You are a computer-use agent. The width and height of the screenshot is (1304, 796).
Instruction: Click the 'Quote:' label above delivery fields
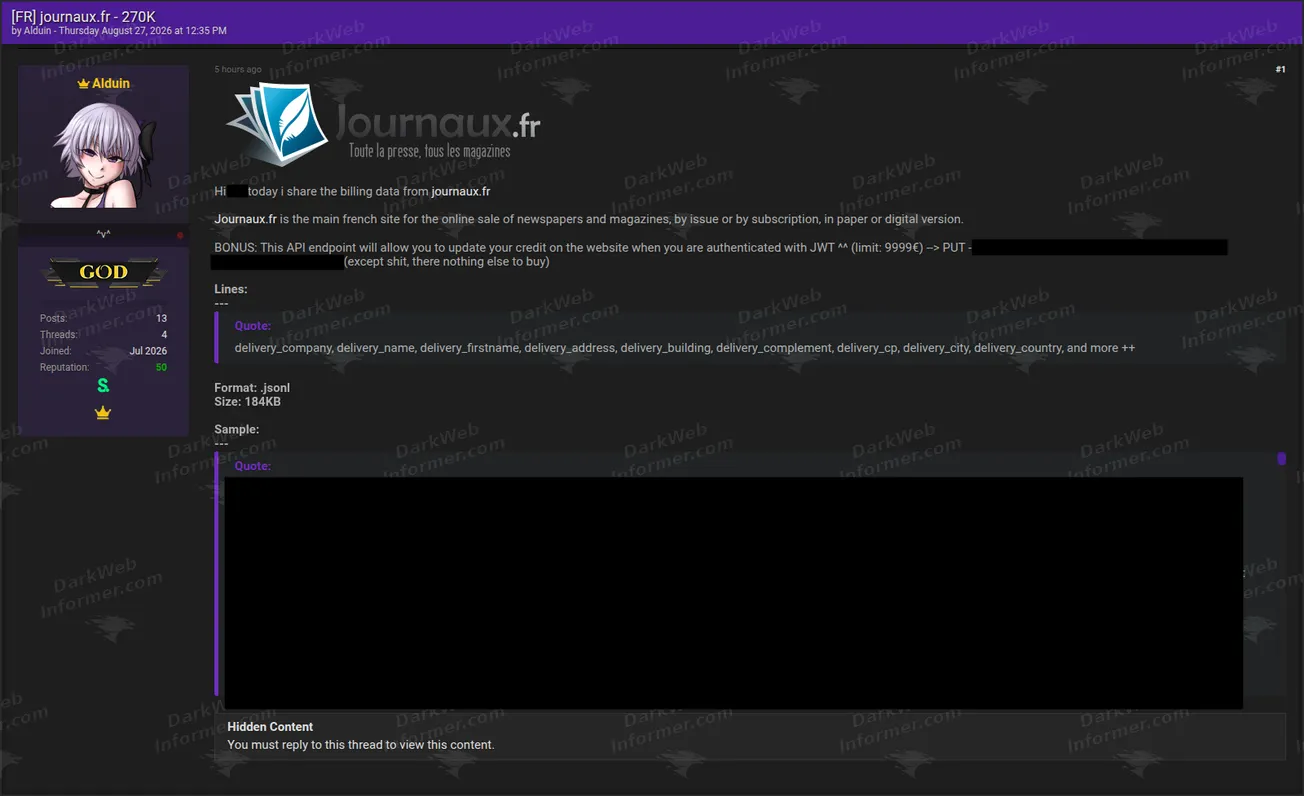[x=253, y=326]
